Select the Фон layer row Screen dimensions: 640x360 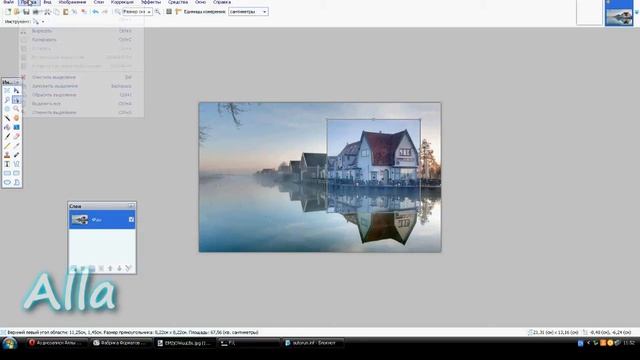[102, 220]
